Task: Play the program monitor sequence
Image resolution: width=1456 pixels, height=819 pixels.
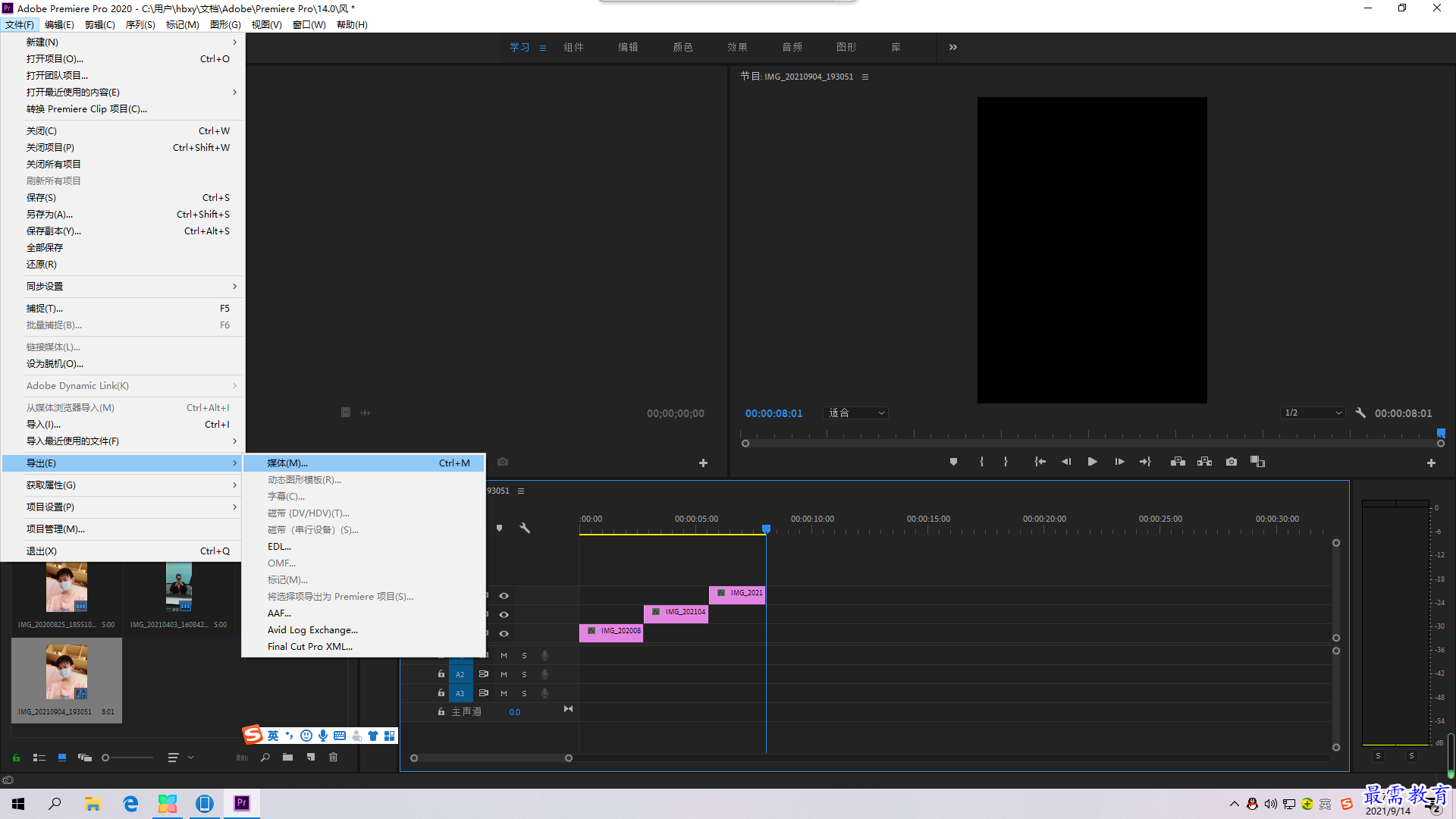Action: point(1093,462)
